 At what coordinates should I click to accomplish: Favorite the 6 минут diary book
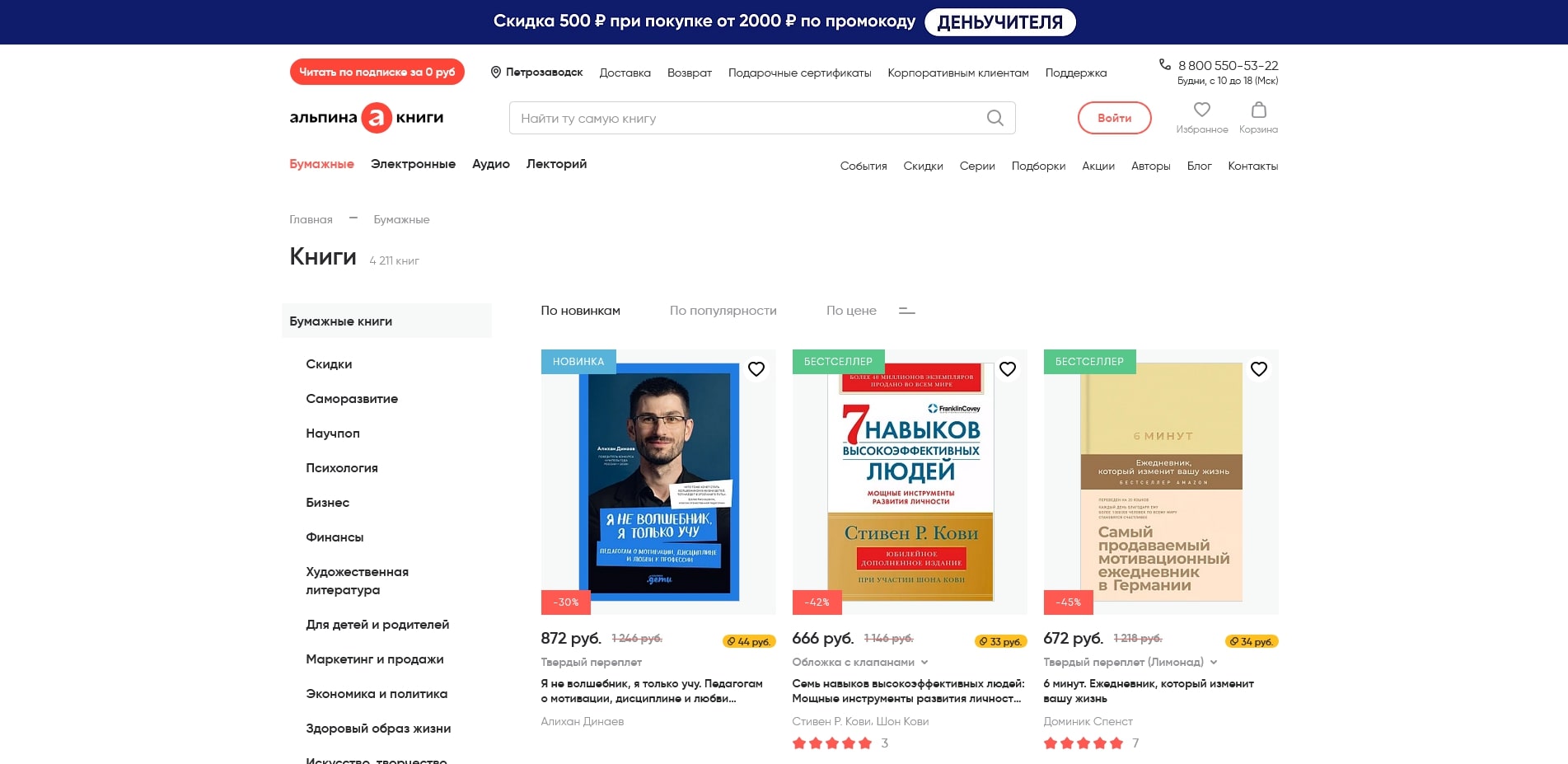1258,369
